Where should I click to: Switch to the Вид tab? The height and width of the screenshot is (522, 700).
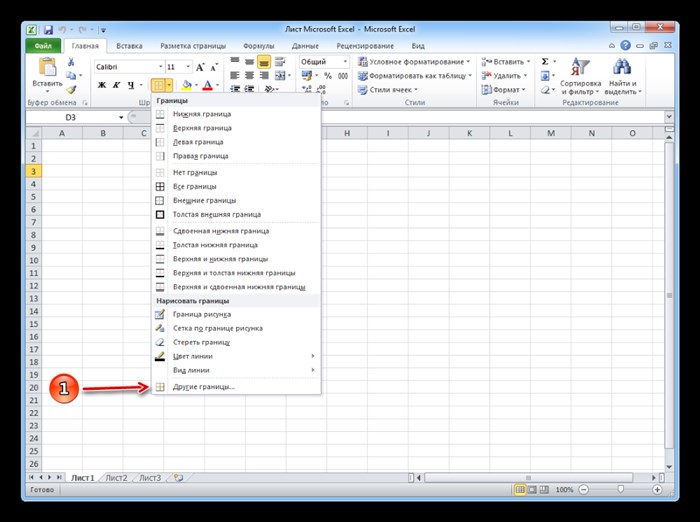click(x=418, y=46)
